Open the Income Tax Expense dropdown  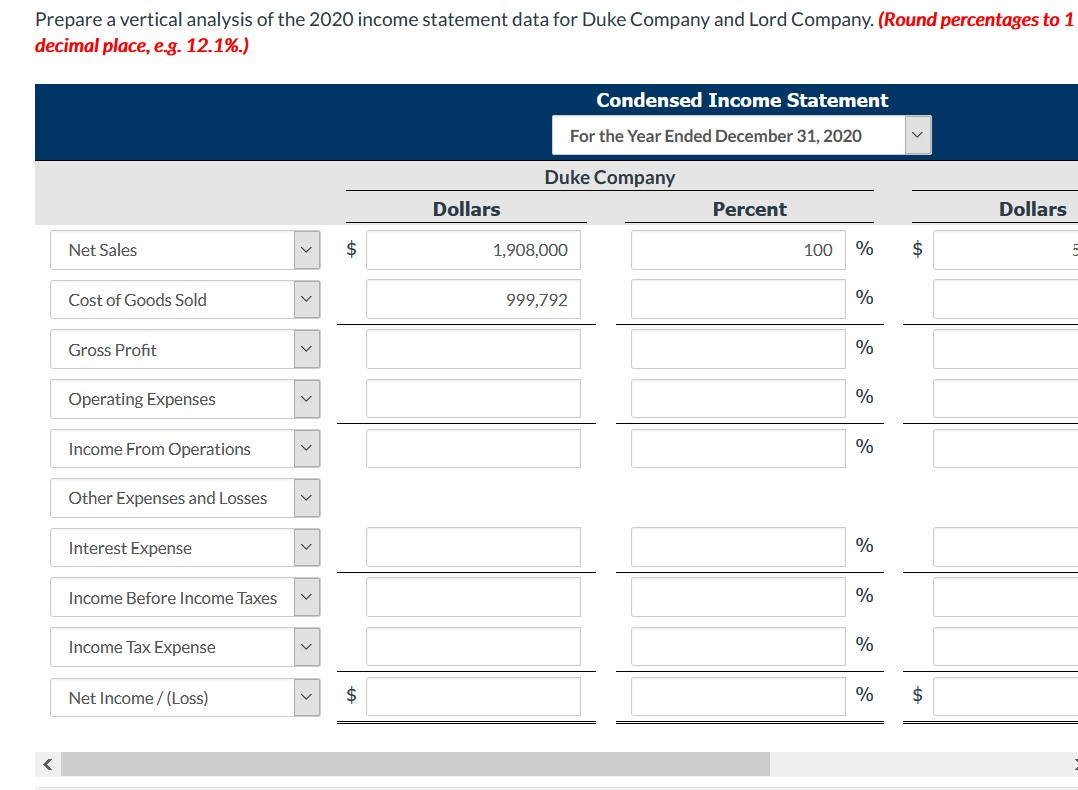point(306,646)
